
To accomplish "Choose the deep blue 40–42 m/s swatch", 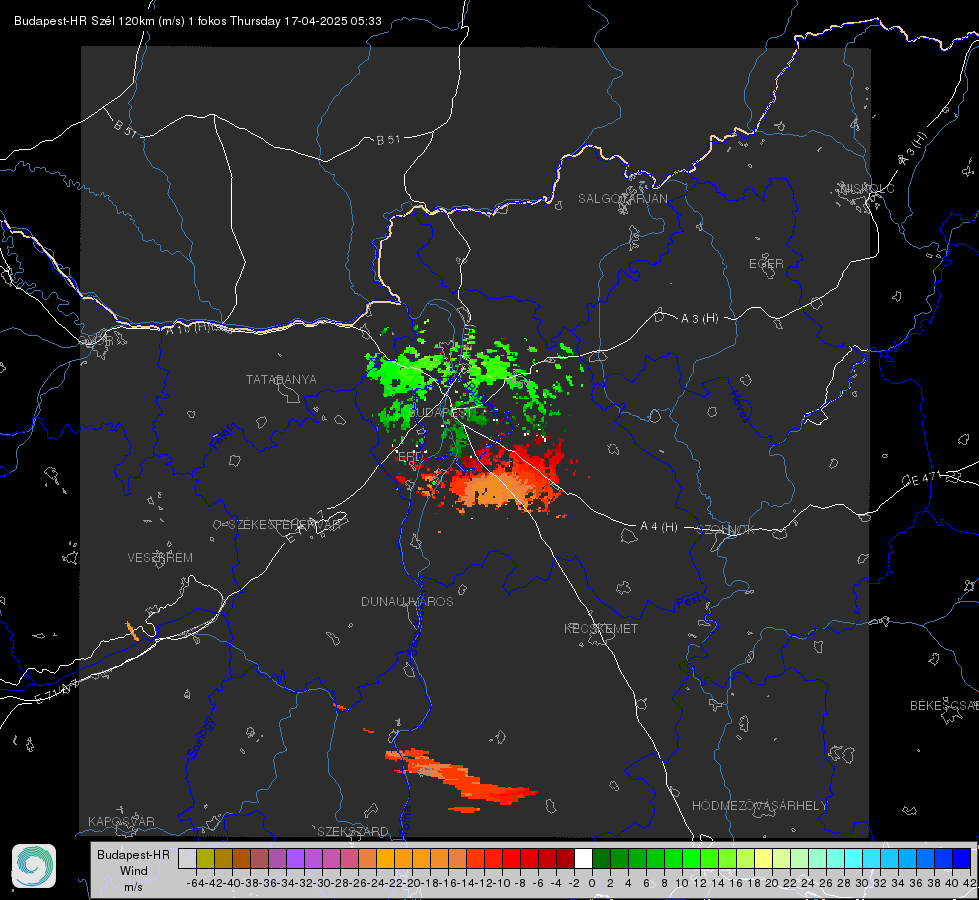I will pyautogui.click(x=962, y=858).
